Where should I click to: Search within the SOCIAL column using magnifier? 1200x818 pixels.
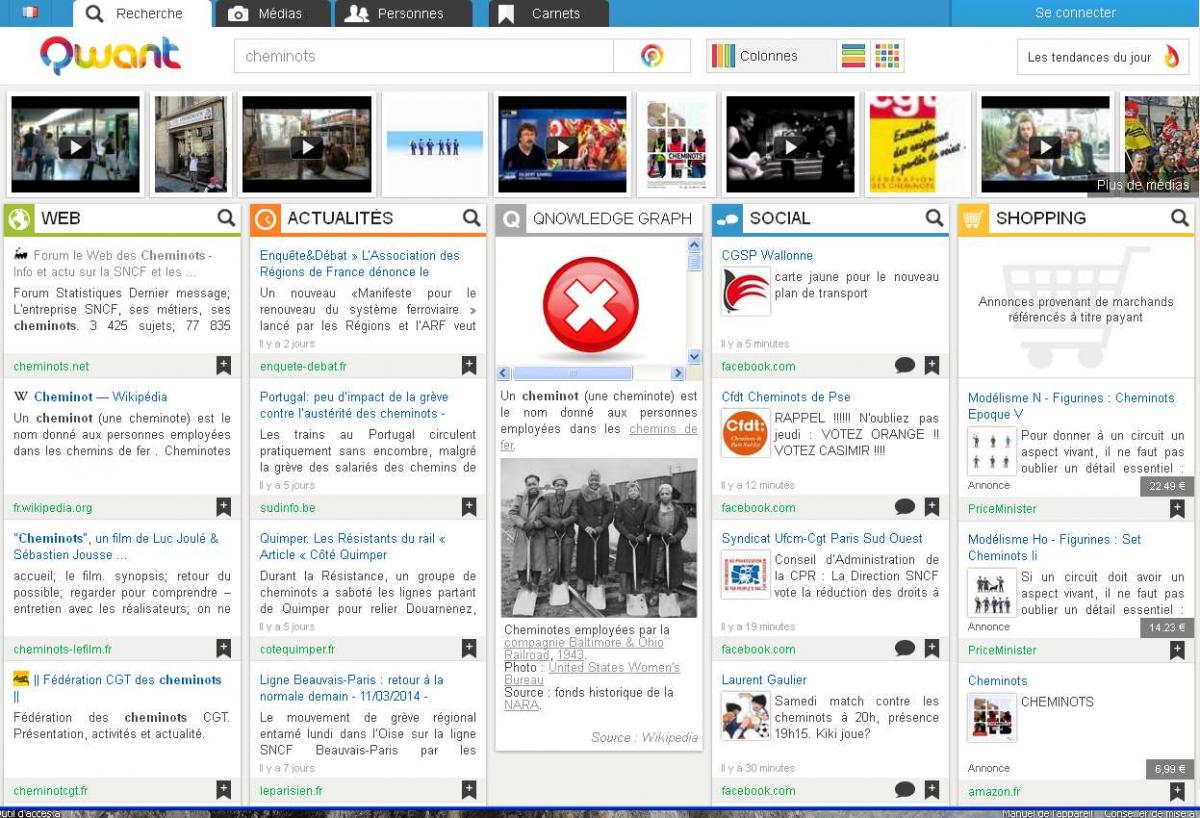tap(934, 218)
